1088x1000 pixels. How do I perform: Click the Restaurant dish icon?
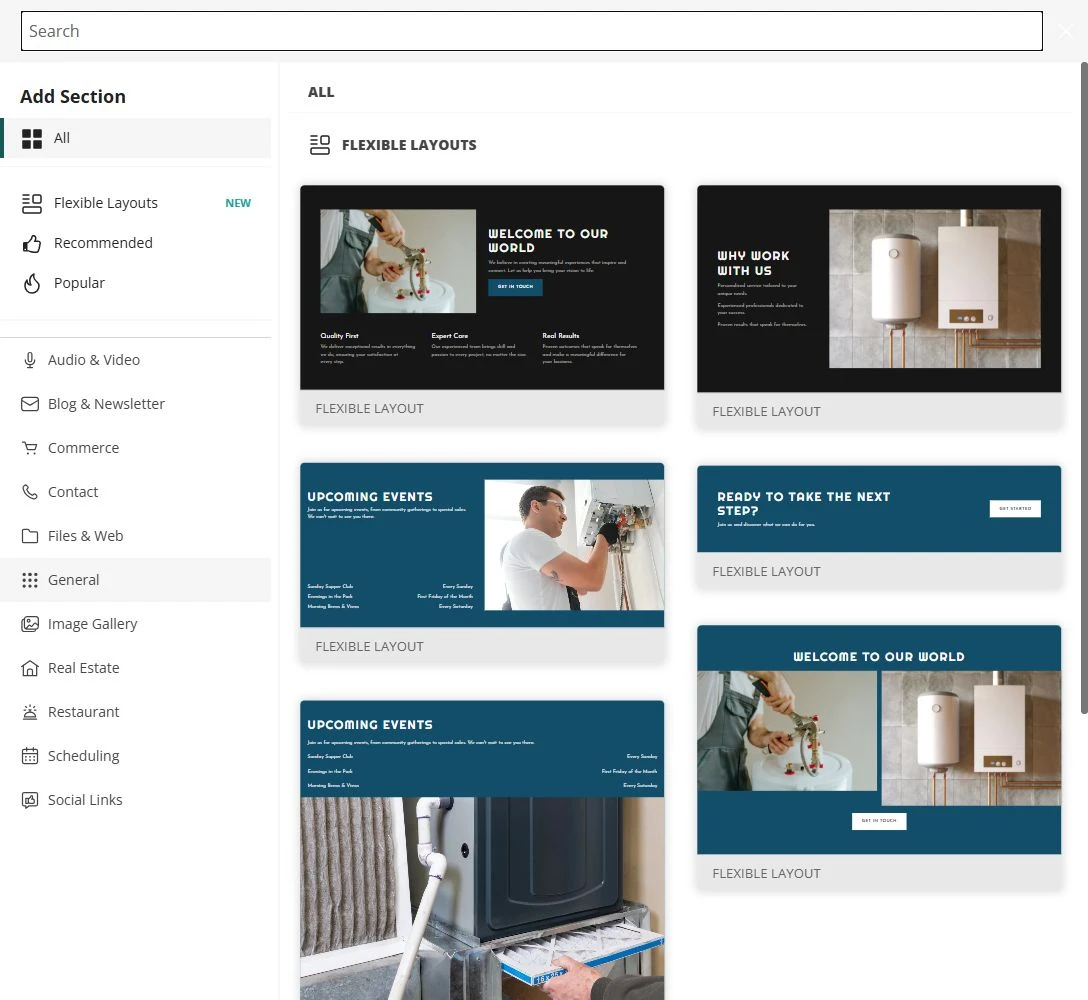tap(30, 712)
